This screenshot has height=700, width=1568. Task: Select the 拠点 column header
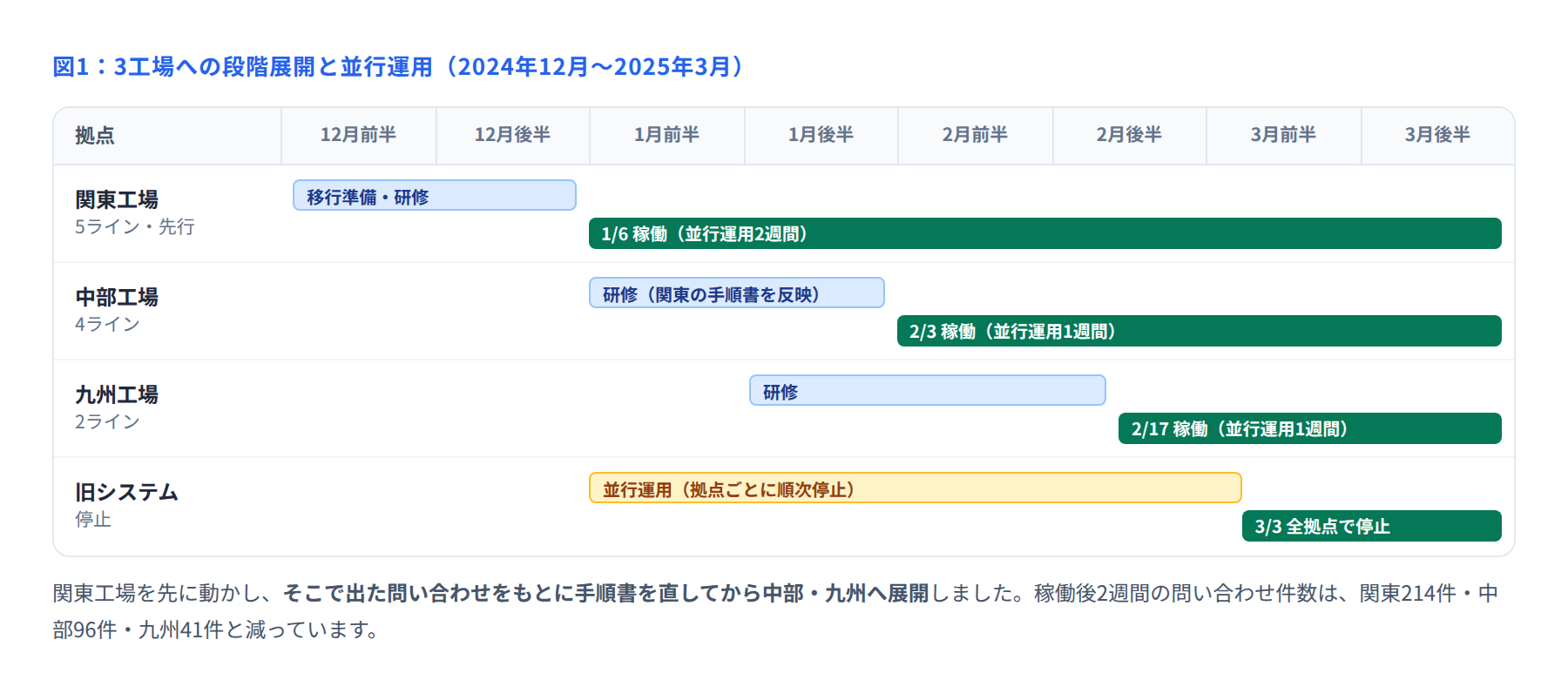(x=167, y=136)
